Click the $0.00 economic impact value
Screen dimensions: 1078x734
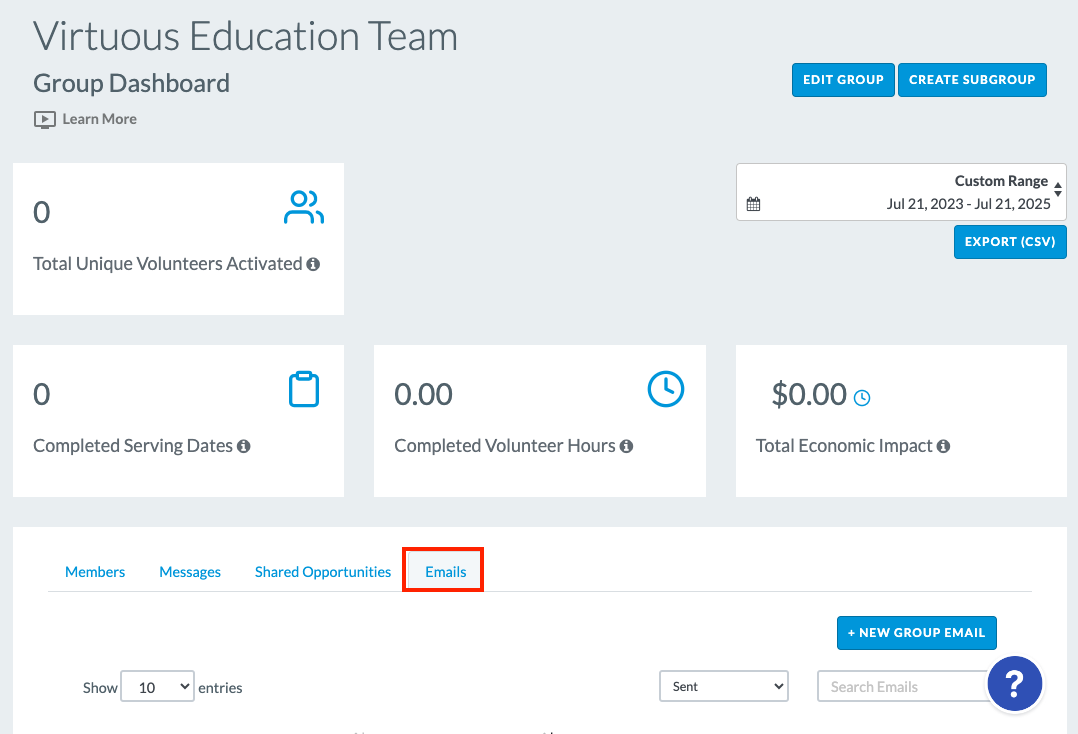(x=809, y=394)
